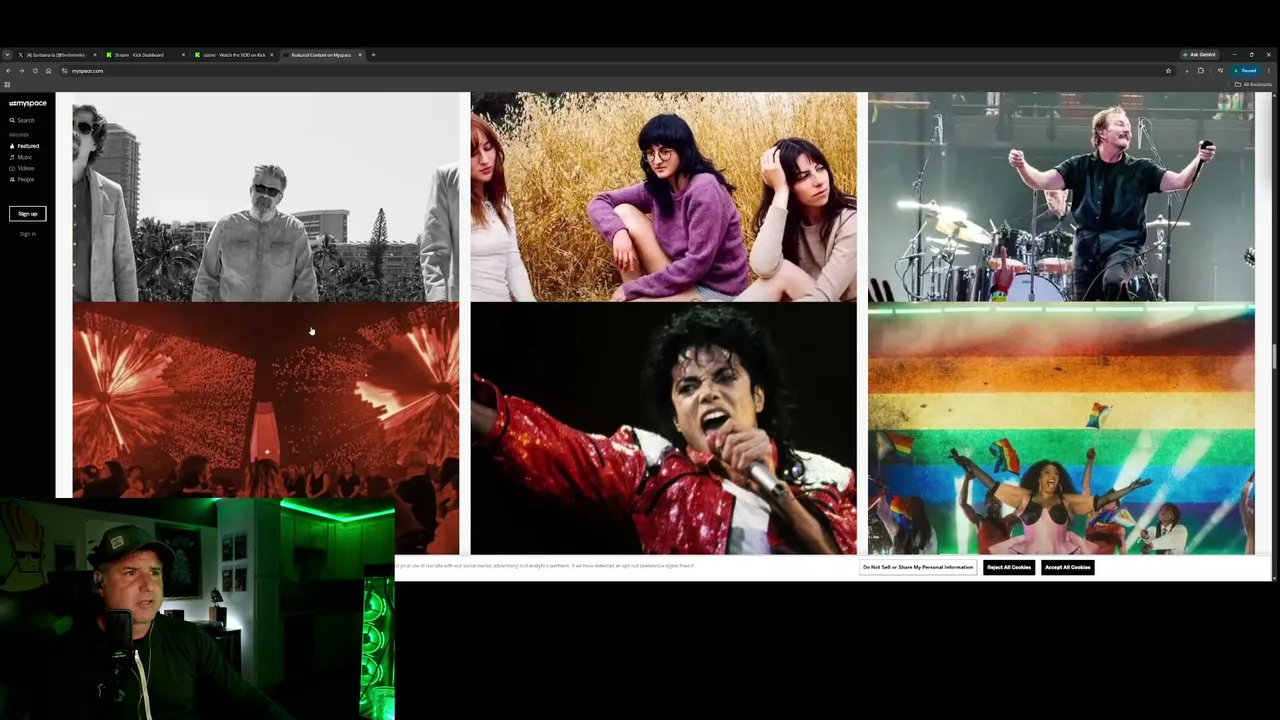Open the black-and-white men in sunglasses photo

click(265, 197)
